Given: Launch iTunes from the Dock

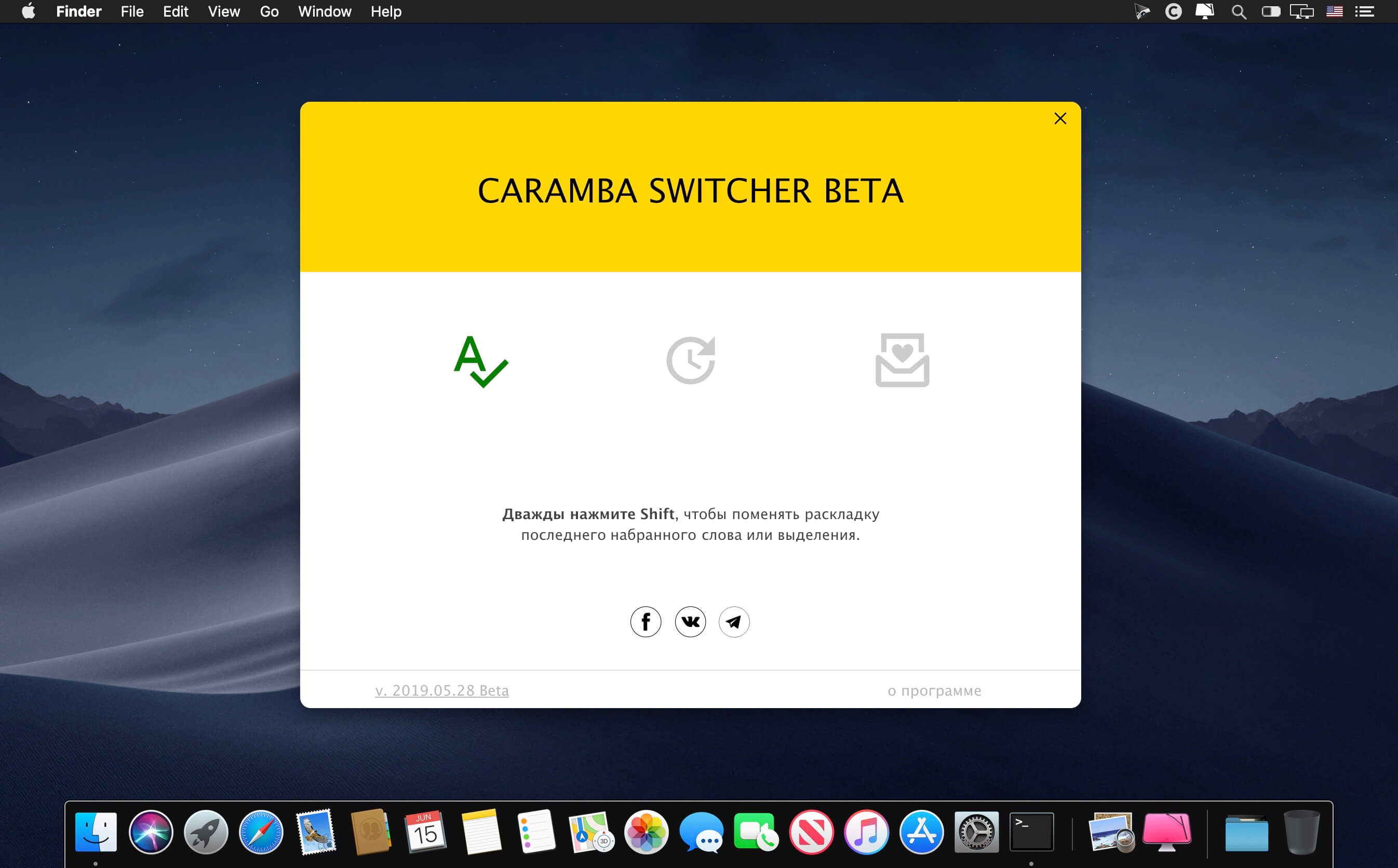Looking at the screenshot, I should 866,832.
